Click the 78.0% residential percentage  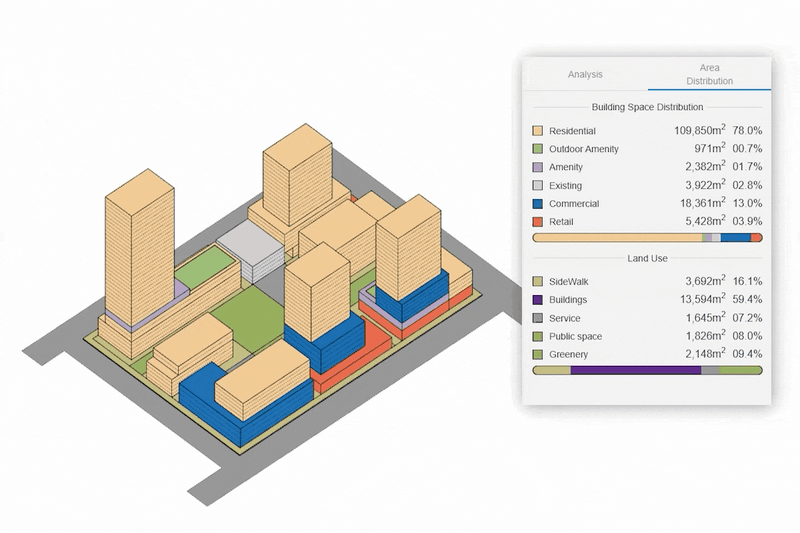[747, 131]
